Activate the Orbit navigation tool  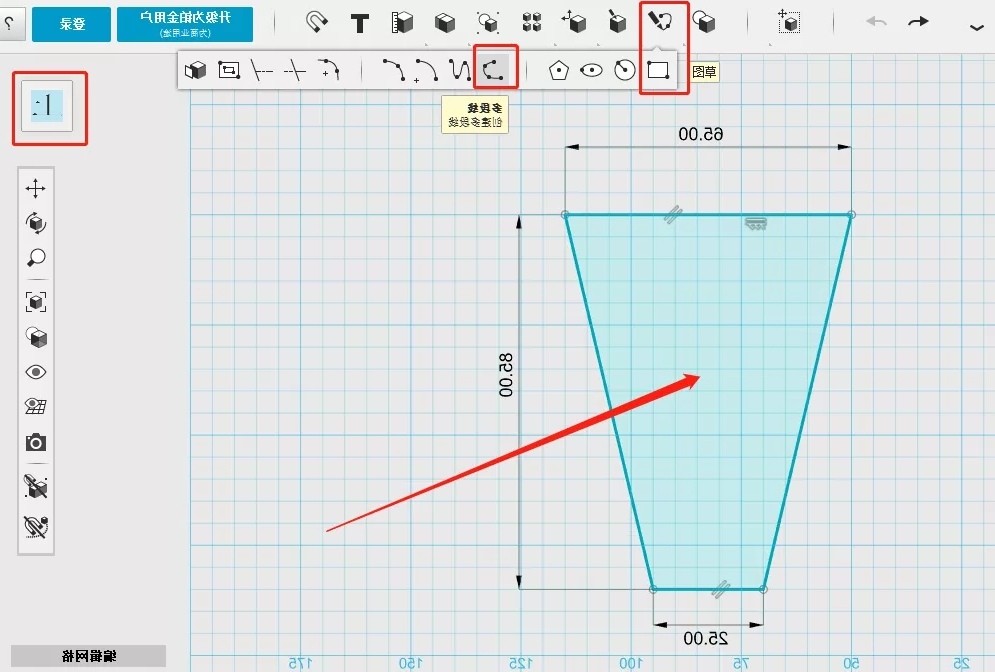36,223
